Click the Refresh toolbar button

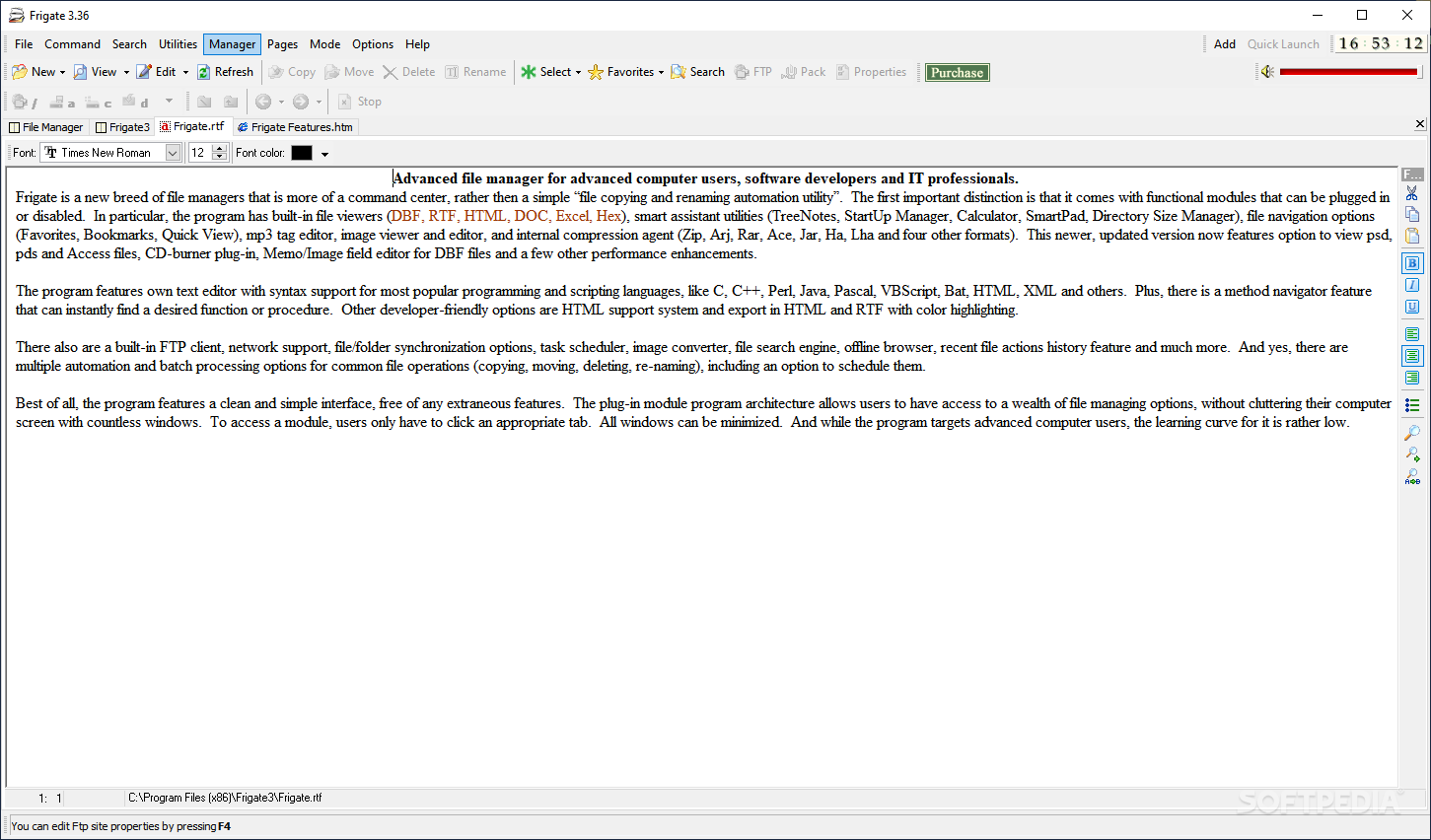click(x=225, y=72)
